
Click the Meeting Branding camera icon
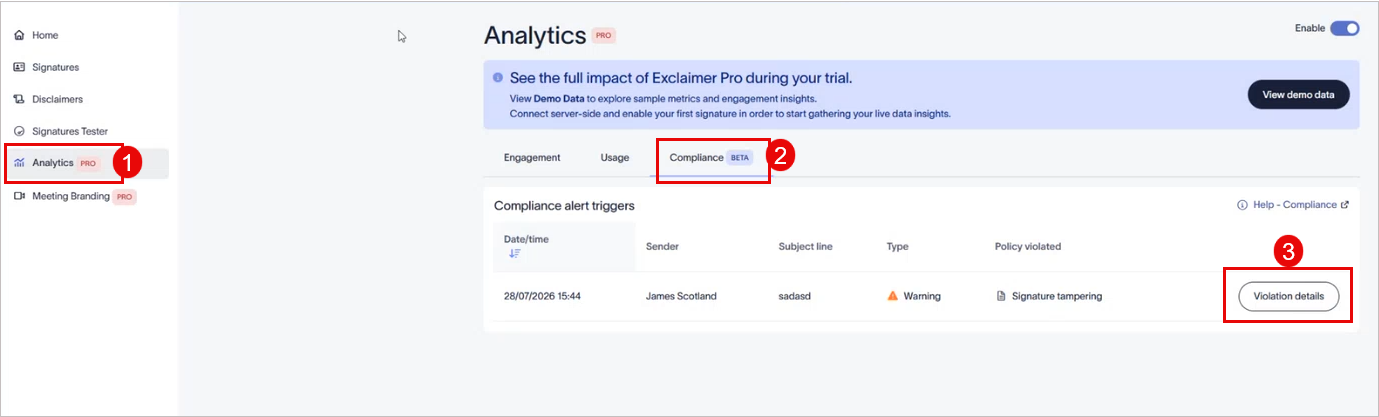pos(19,196)
